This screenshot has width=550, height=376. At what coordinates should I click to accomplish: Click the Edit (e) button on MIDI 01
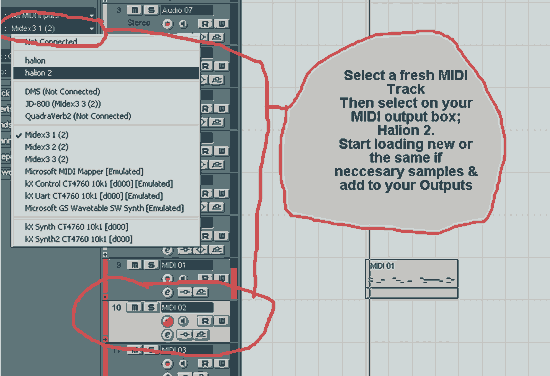point(168,293)
